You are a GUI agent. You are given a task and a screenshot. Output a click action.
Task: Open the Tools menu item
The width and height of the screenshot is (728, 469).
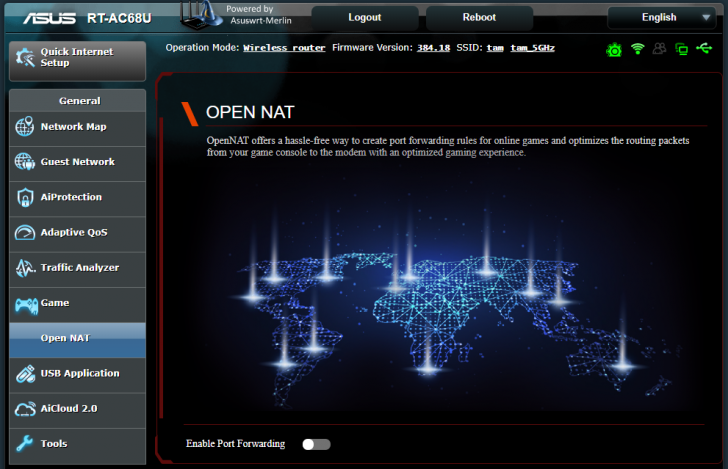point(78,444)
